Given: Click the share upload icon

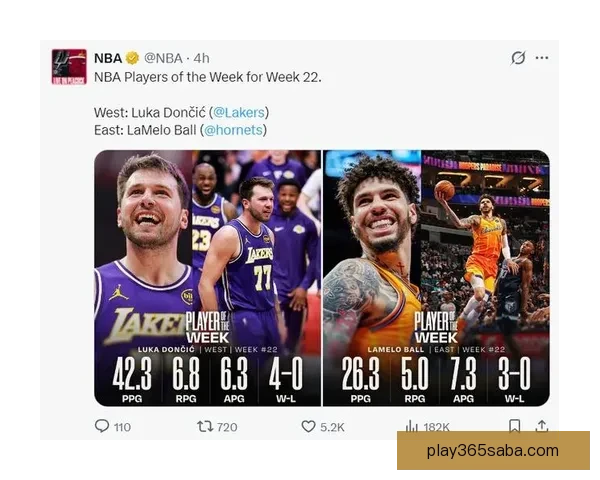Looking at the screenshot, I should click(542, 426).
